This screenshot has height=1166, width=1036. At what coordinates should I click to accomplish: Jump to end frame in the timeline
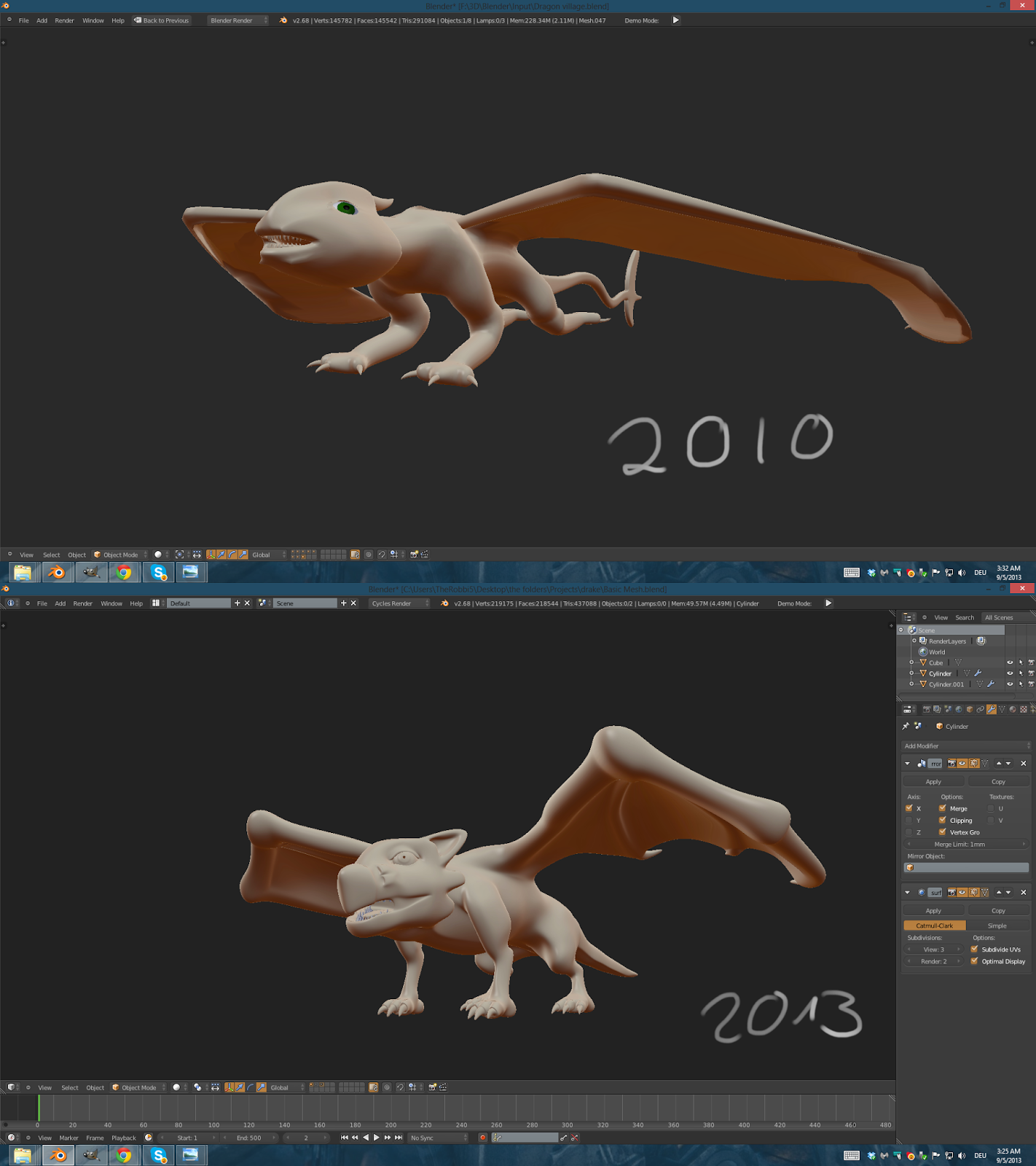399,1138
